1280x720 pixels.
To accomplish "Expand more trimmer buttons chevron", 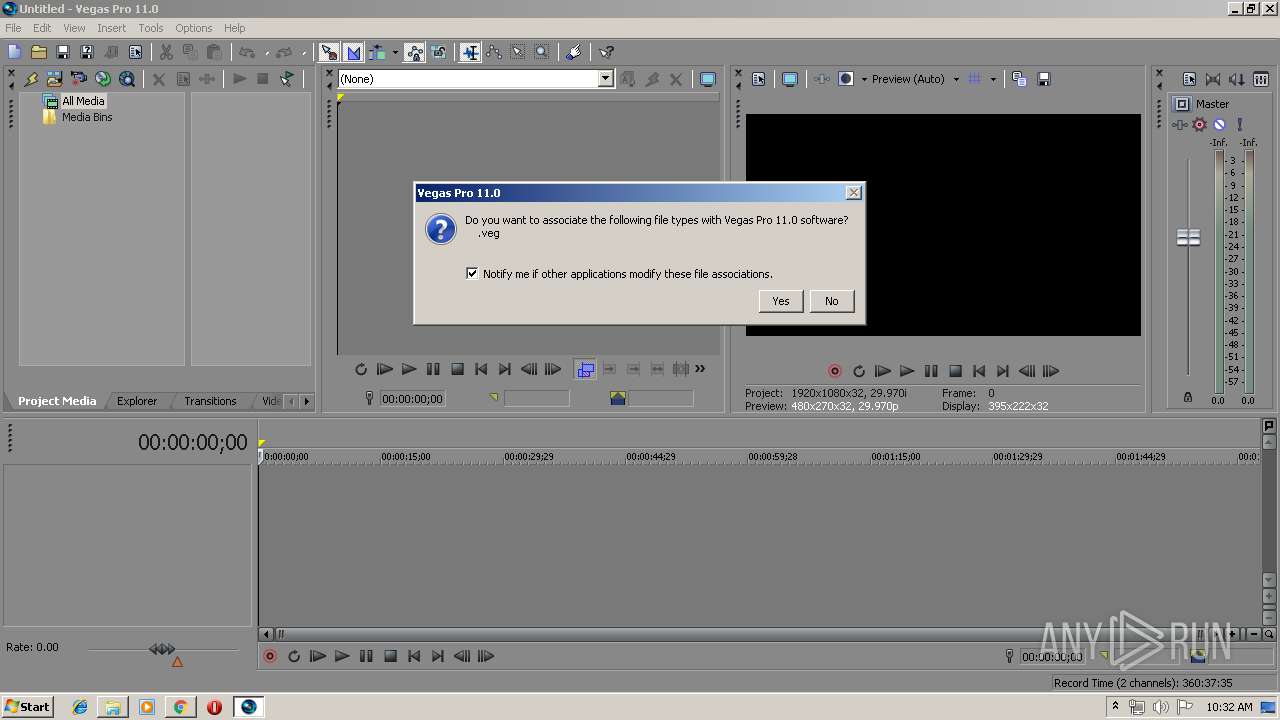I will pyautogui.click(x=700, y=369).
